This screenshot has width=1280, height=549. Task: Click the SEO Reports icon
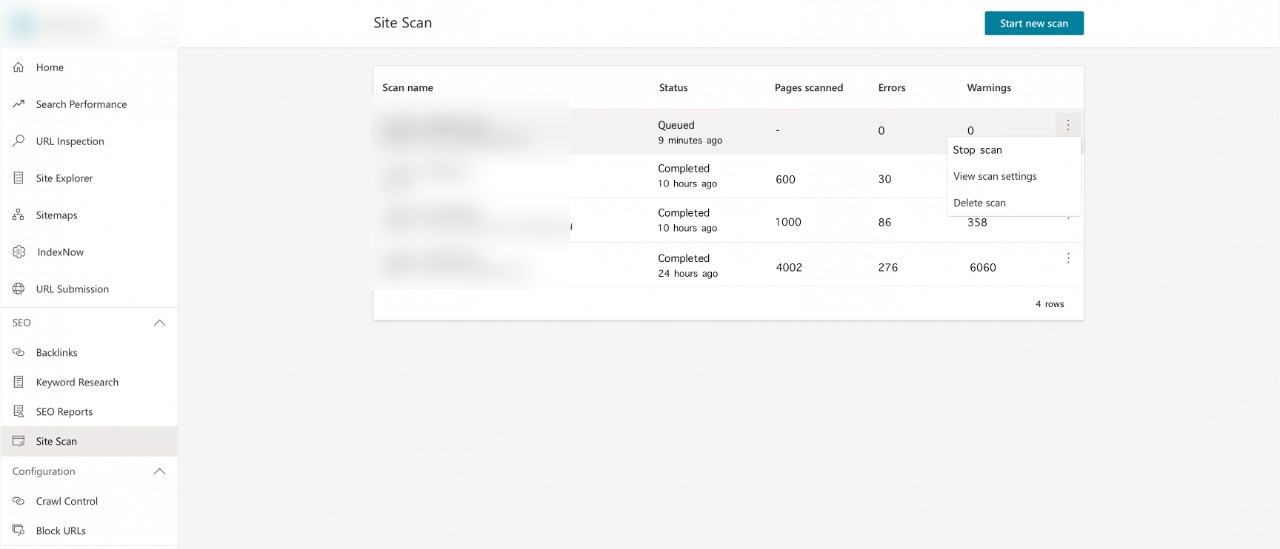click(18, 412)
